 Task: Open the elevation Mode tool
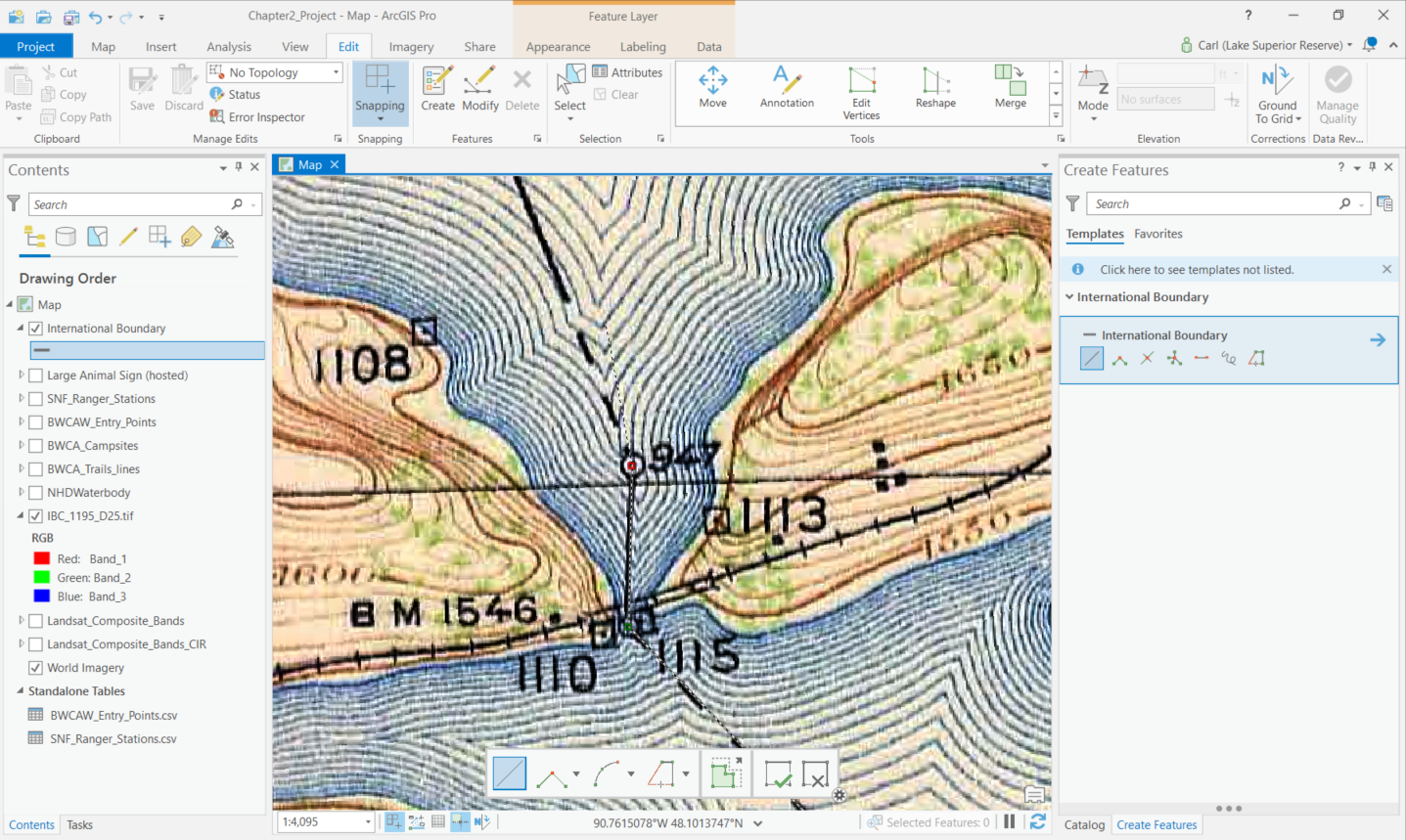coord(1092,93)
